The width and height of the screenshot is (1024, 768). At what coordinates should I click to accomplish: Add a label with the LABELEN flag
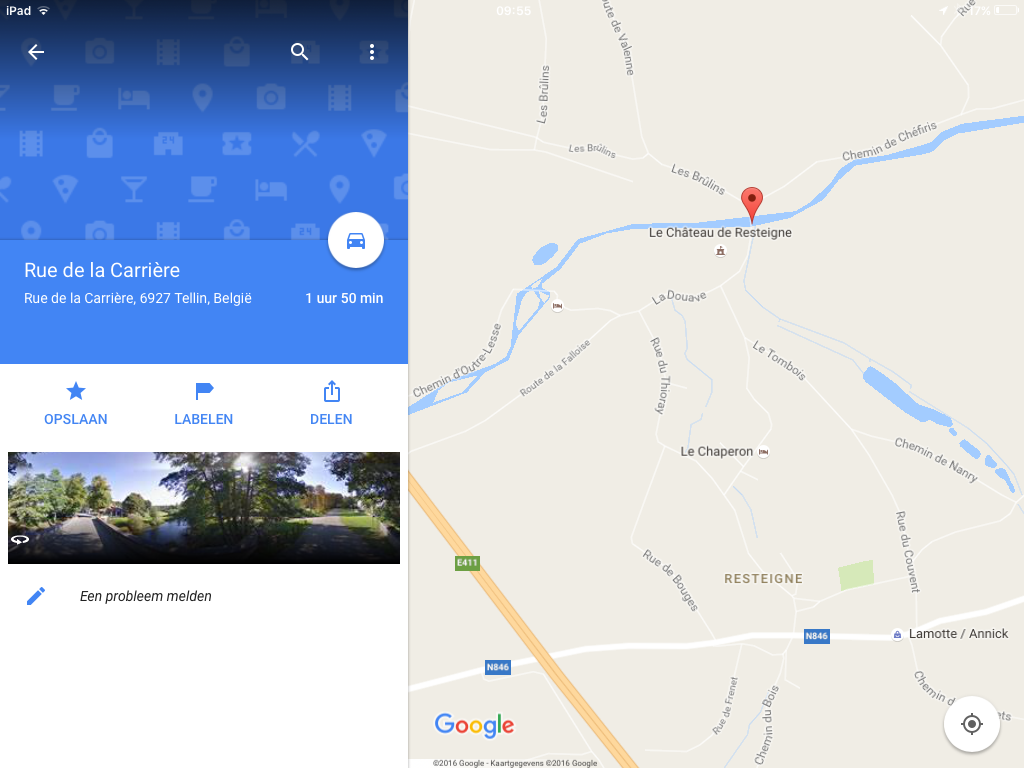pyautogui.click(x=204, y=404)
